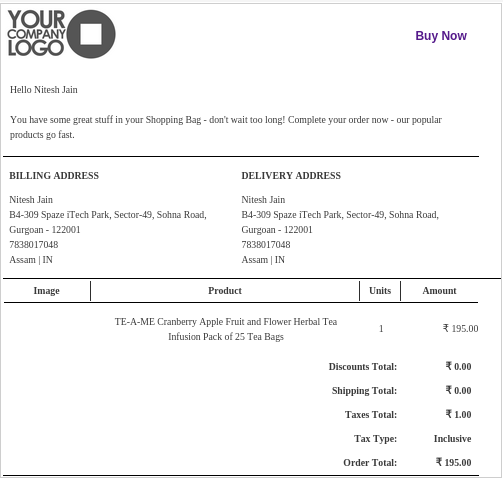Select the Hello Nitesh Jain greeting
The height and width of the screenshot is (478, 503).
click(44, 90)
